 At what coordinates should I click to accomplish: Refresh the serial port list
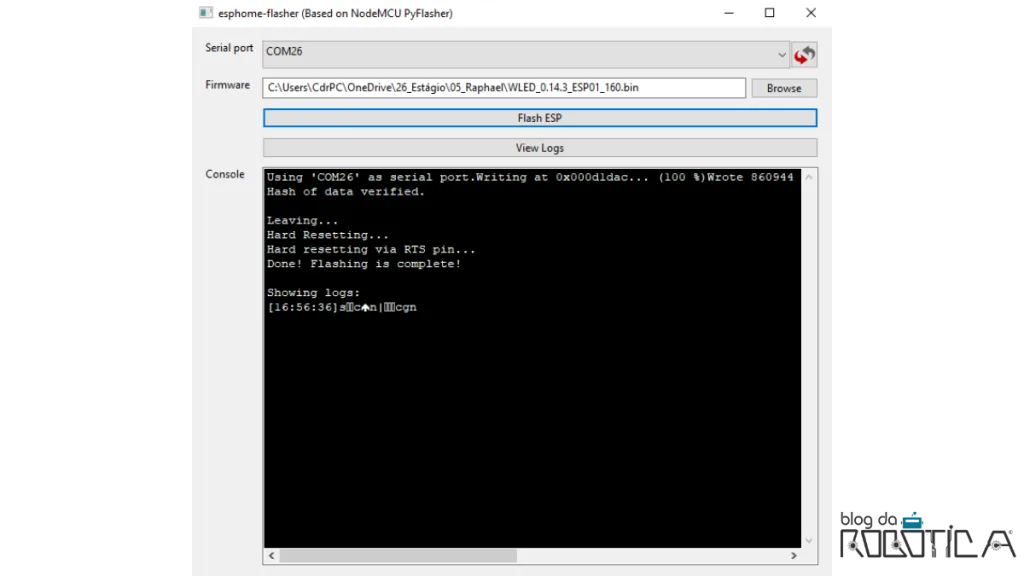point(805,55)
